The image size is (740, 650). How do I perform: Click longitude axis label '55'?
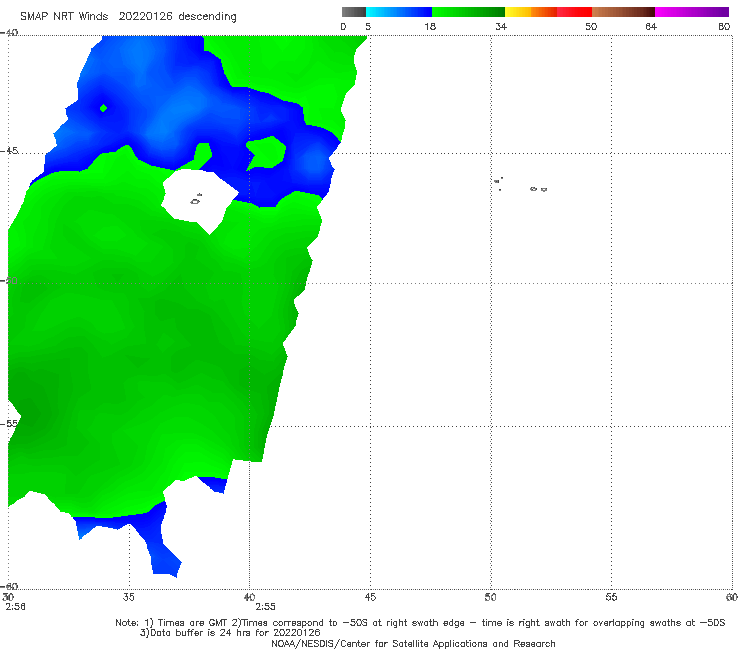(611, 597)
